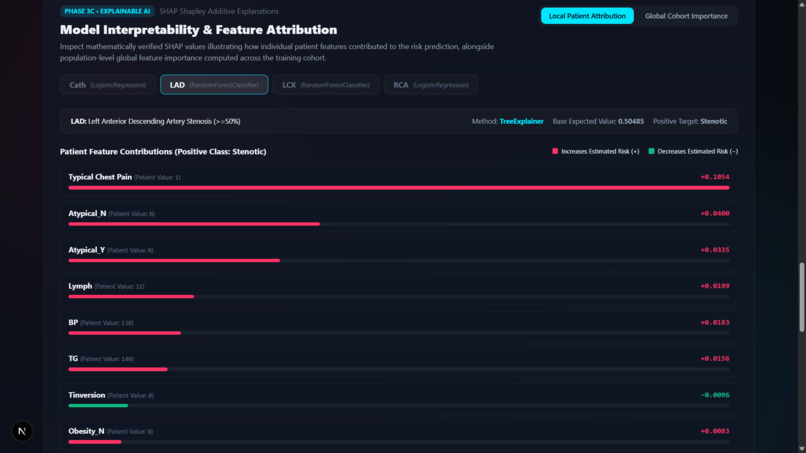
Task: Click the Atypical_Y contribution bar
Action: [174, 261]
